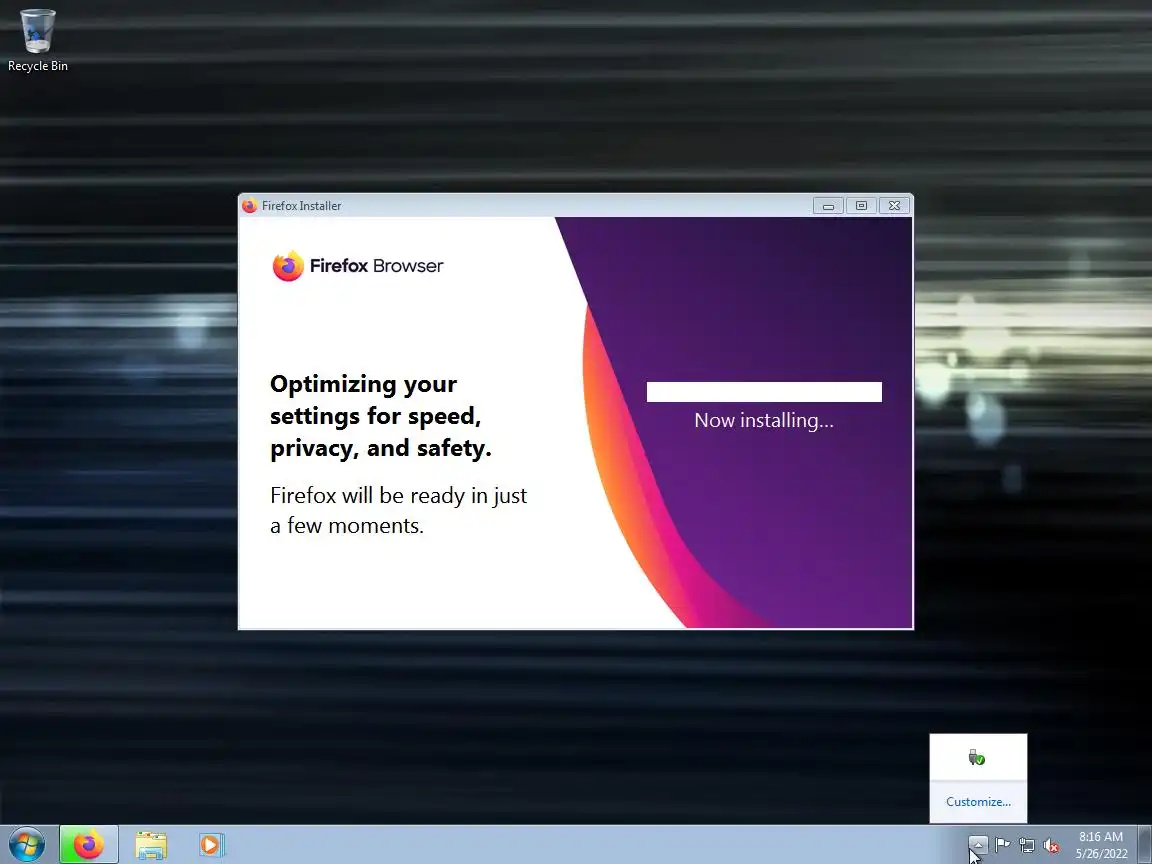The height and width of the screenshot is (864, 1152).
Task: Click the Safely Remove Hardware tray icon
Action: point(976,757)
